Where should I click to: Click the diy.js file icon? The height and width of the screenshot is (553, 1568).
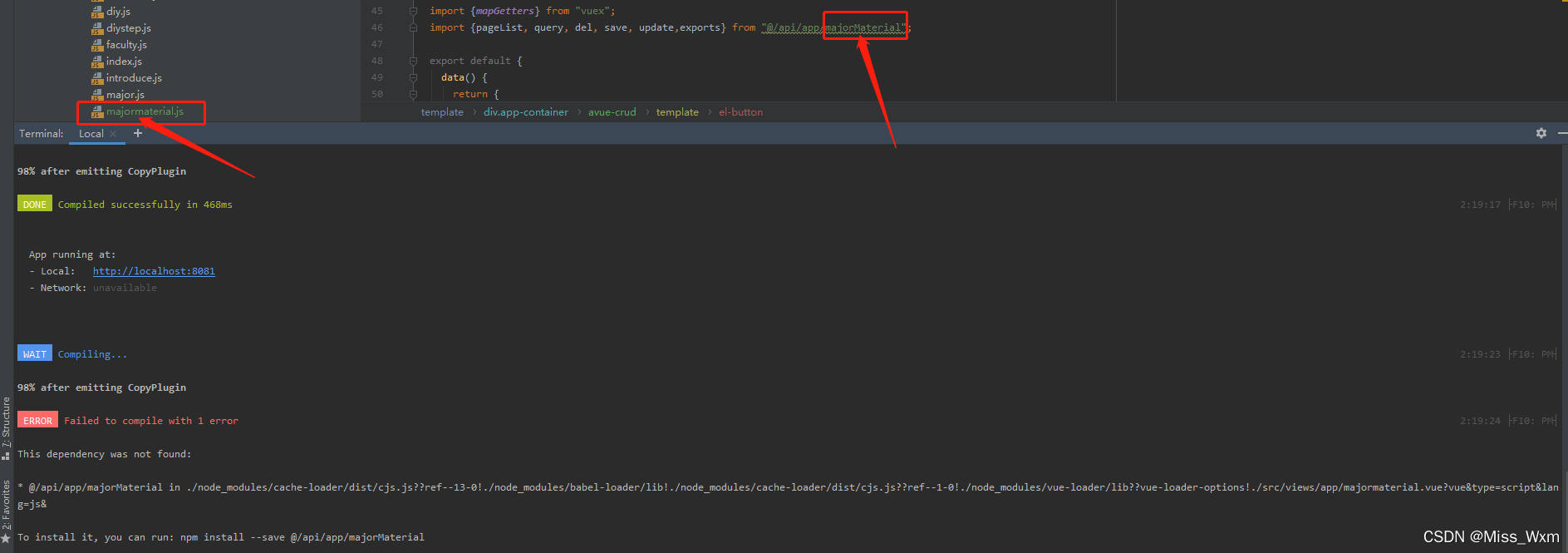(97, 12)
